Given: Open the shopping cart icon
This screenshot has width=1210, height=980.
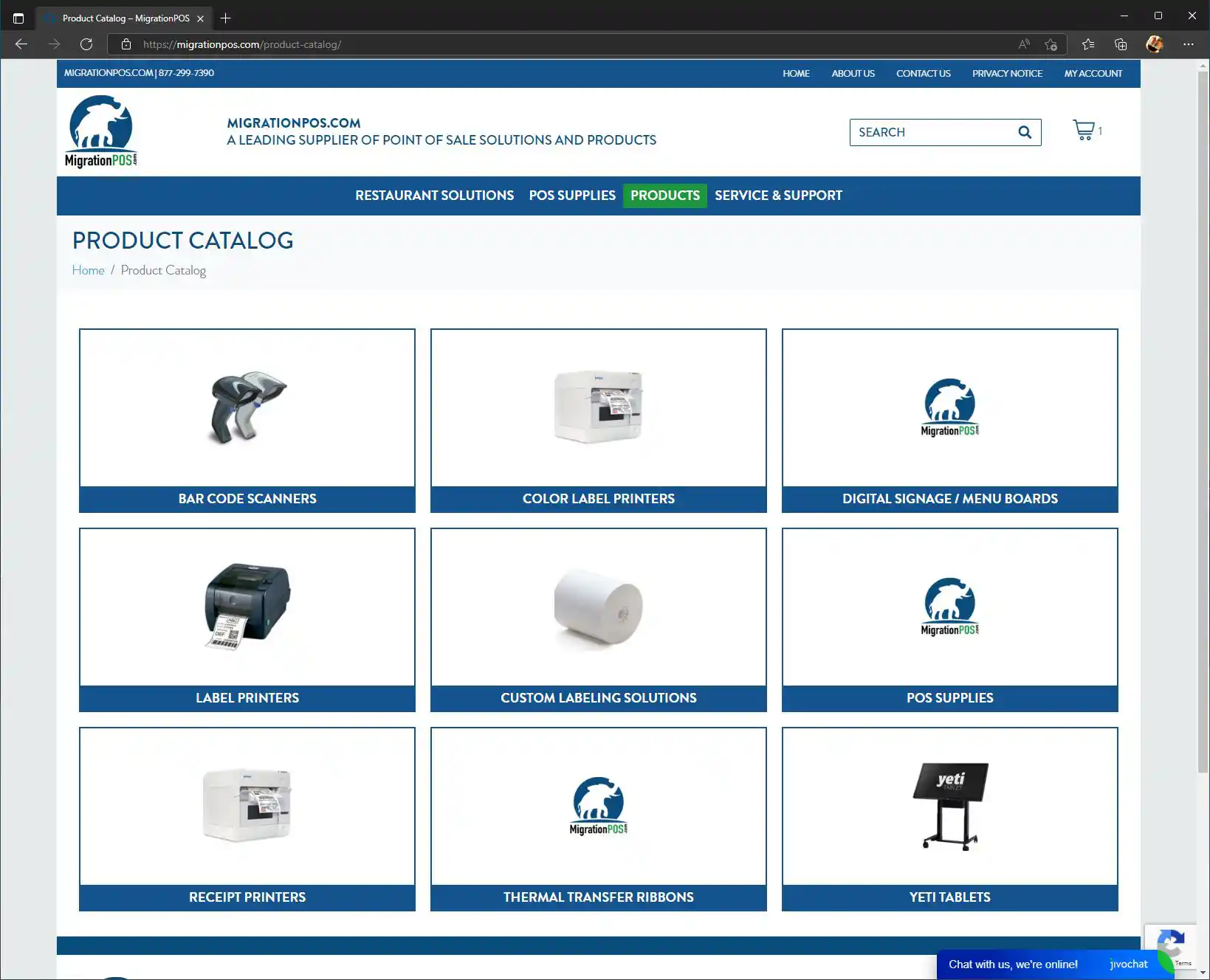Looking at the screenshot, I should 1084,131.
